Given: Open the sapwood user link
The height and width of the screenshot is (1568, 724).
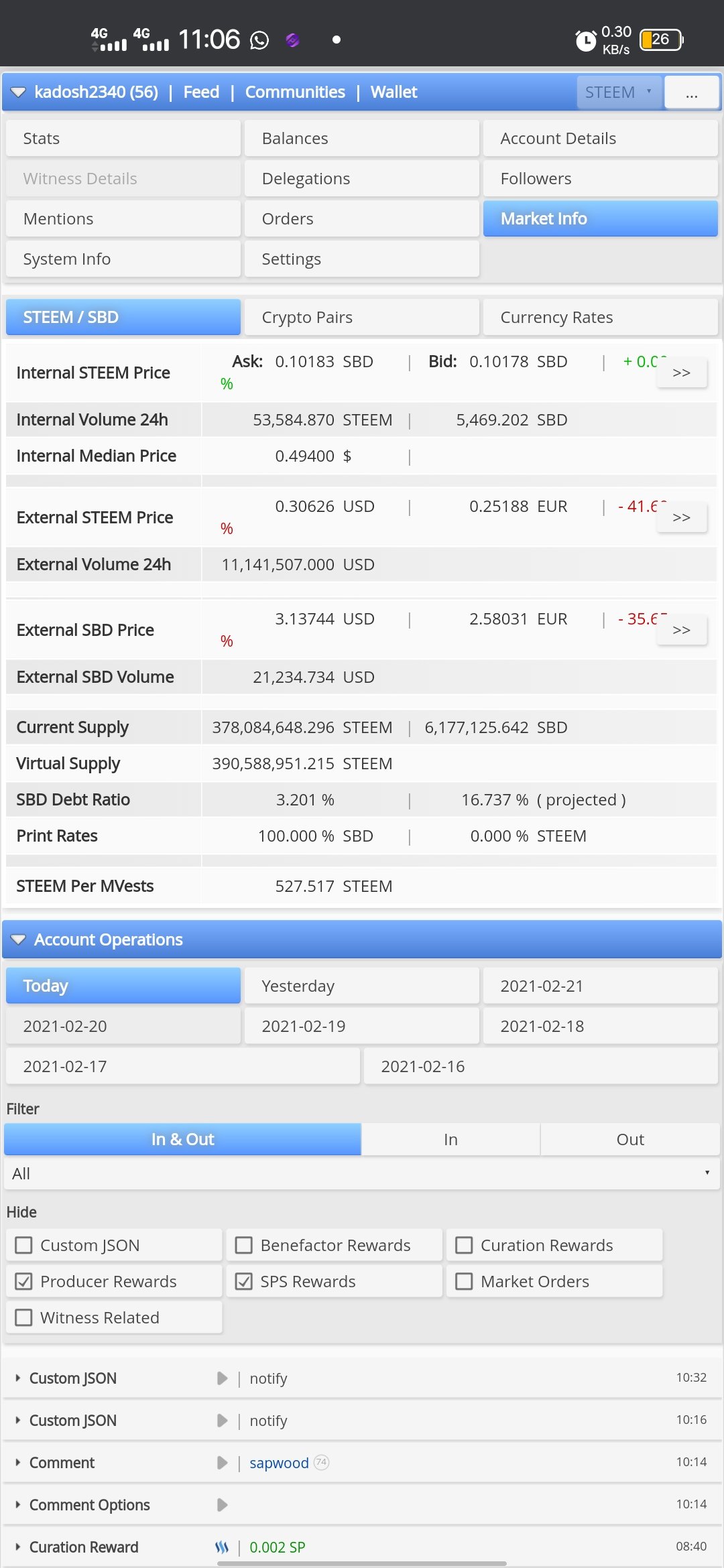Looking at the screenshot, I should click(279, 1463).
